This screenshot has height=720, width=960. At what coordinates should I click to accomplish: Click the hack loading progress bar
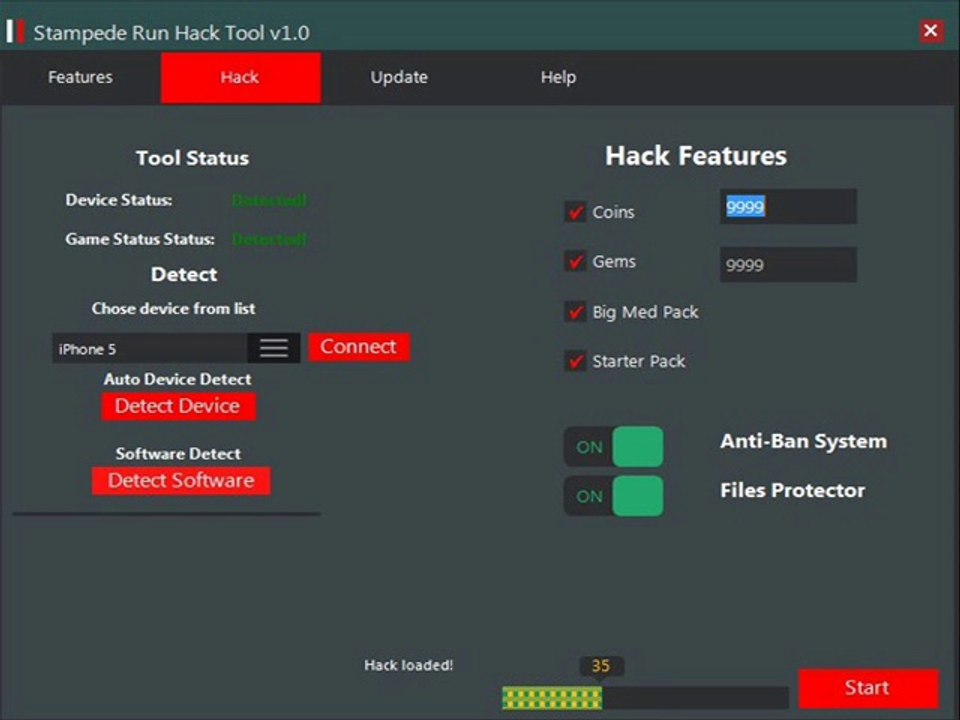click(645, 698)
